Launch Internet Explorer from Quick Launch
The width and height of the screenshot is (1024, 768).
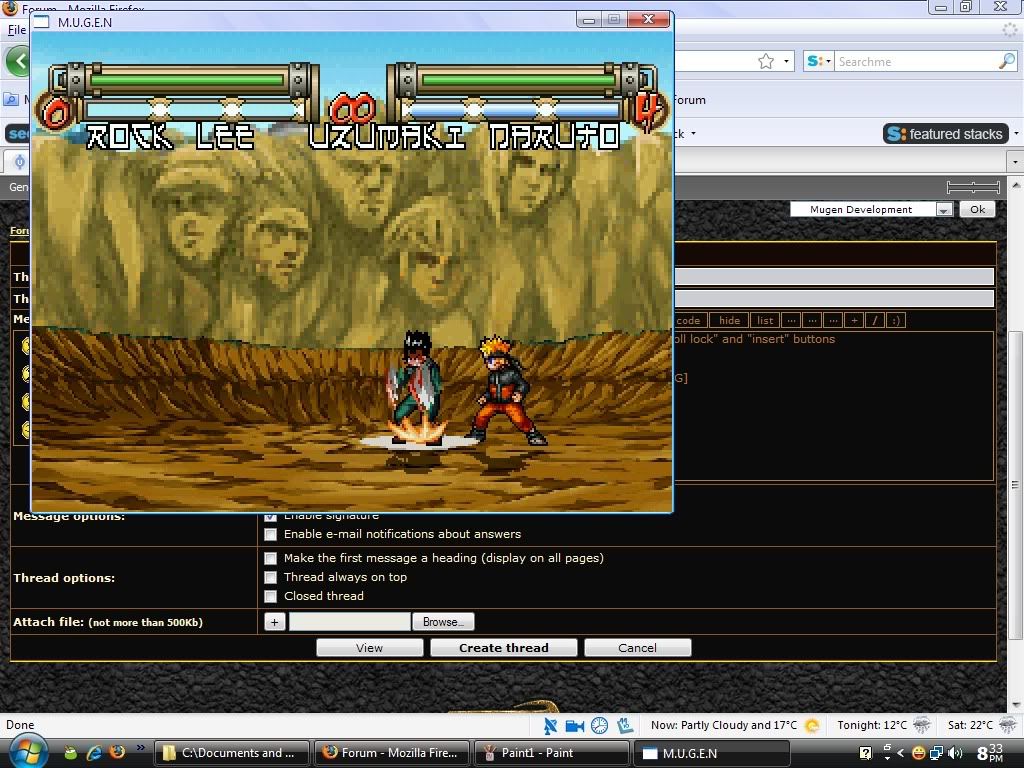pyautogui.click(x=94, y=753)
